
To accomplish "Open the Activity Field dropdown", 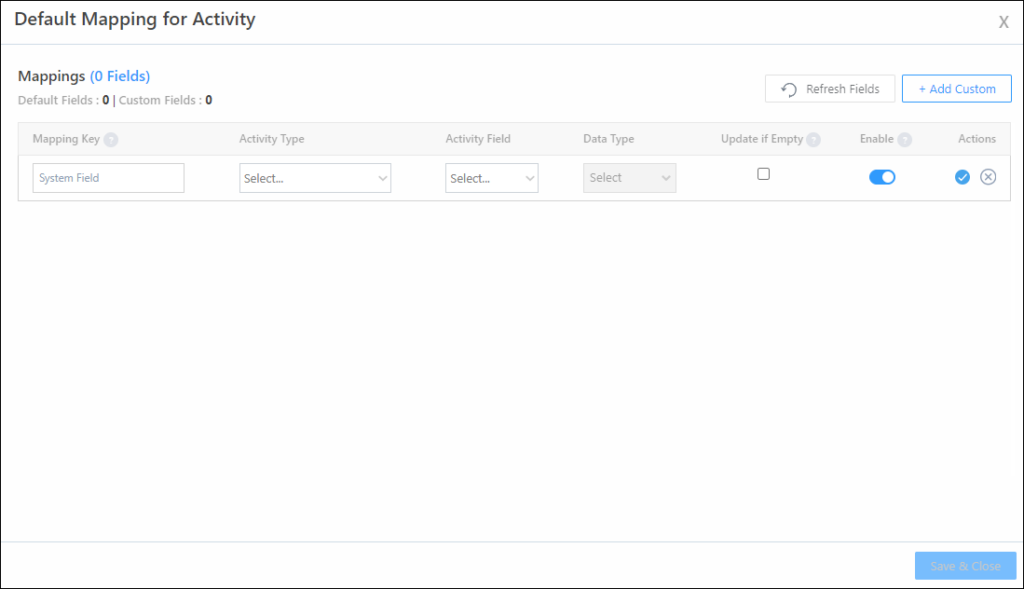I will click(491, 177).
